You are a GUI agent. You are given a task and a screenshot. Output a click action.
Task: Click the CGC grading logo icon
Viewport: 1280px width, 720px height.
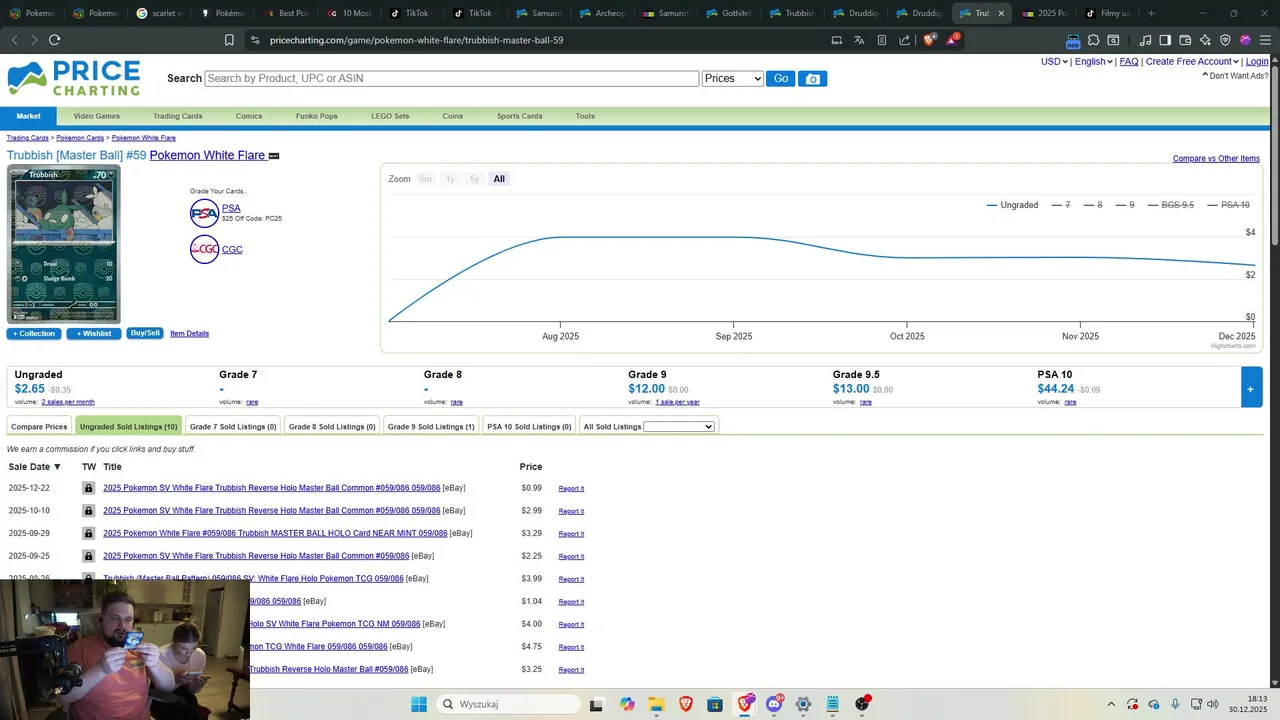[x=204, y=249]
